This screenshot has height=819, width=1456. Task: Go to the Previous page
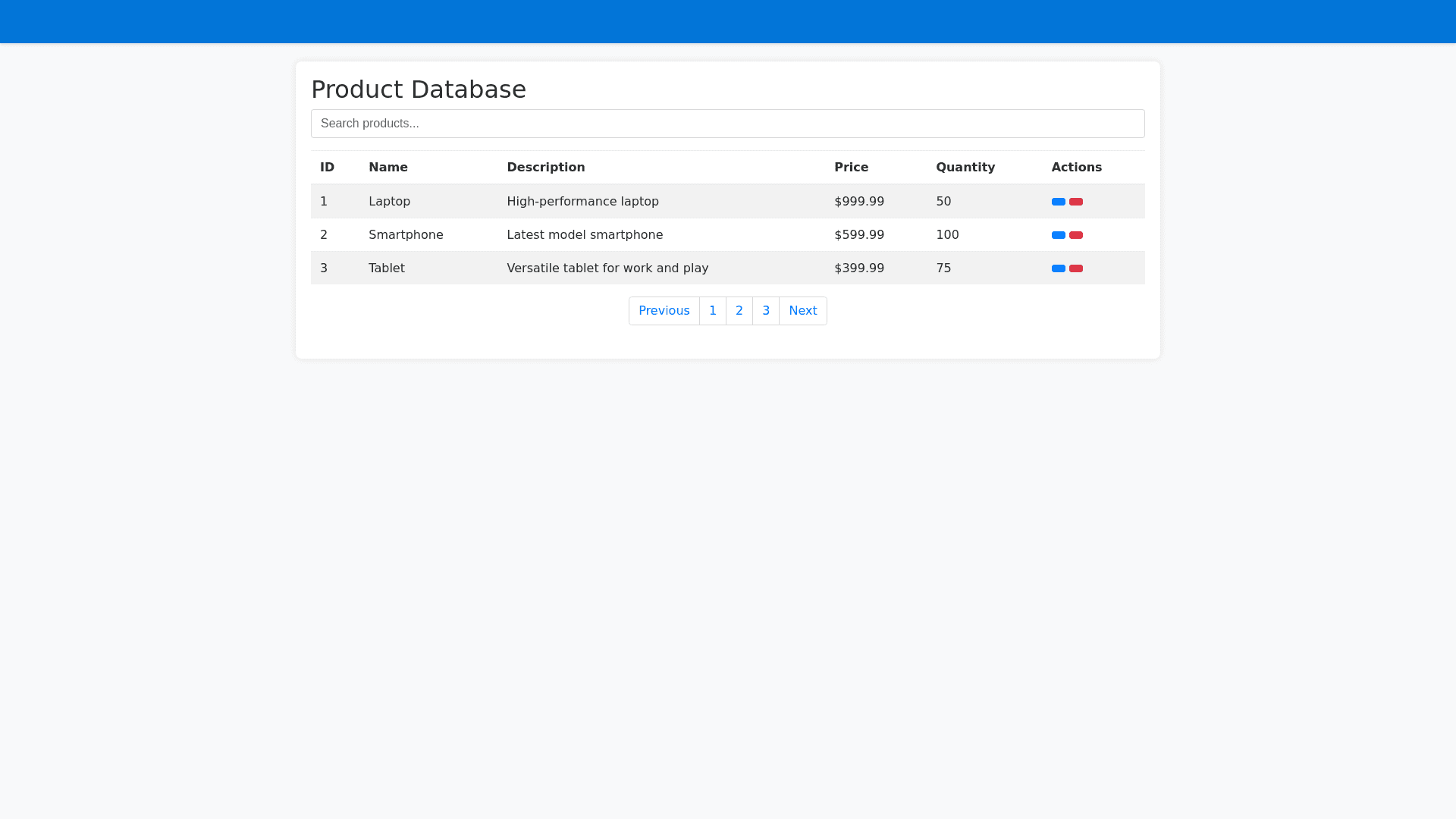click(664, 311)
